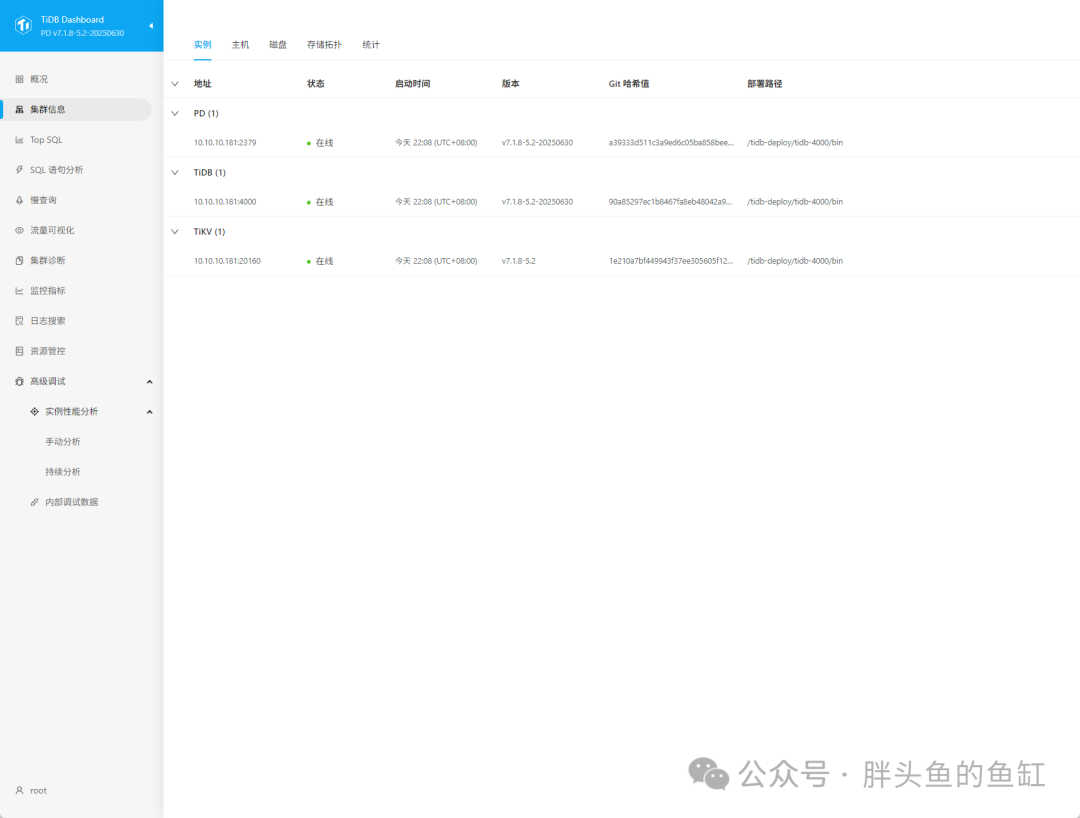Viewport: 1080px width, 818px height.
Task: Open 持续分析 in the sidebar
Action: tap(63, 472)
